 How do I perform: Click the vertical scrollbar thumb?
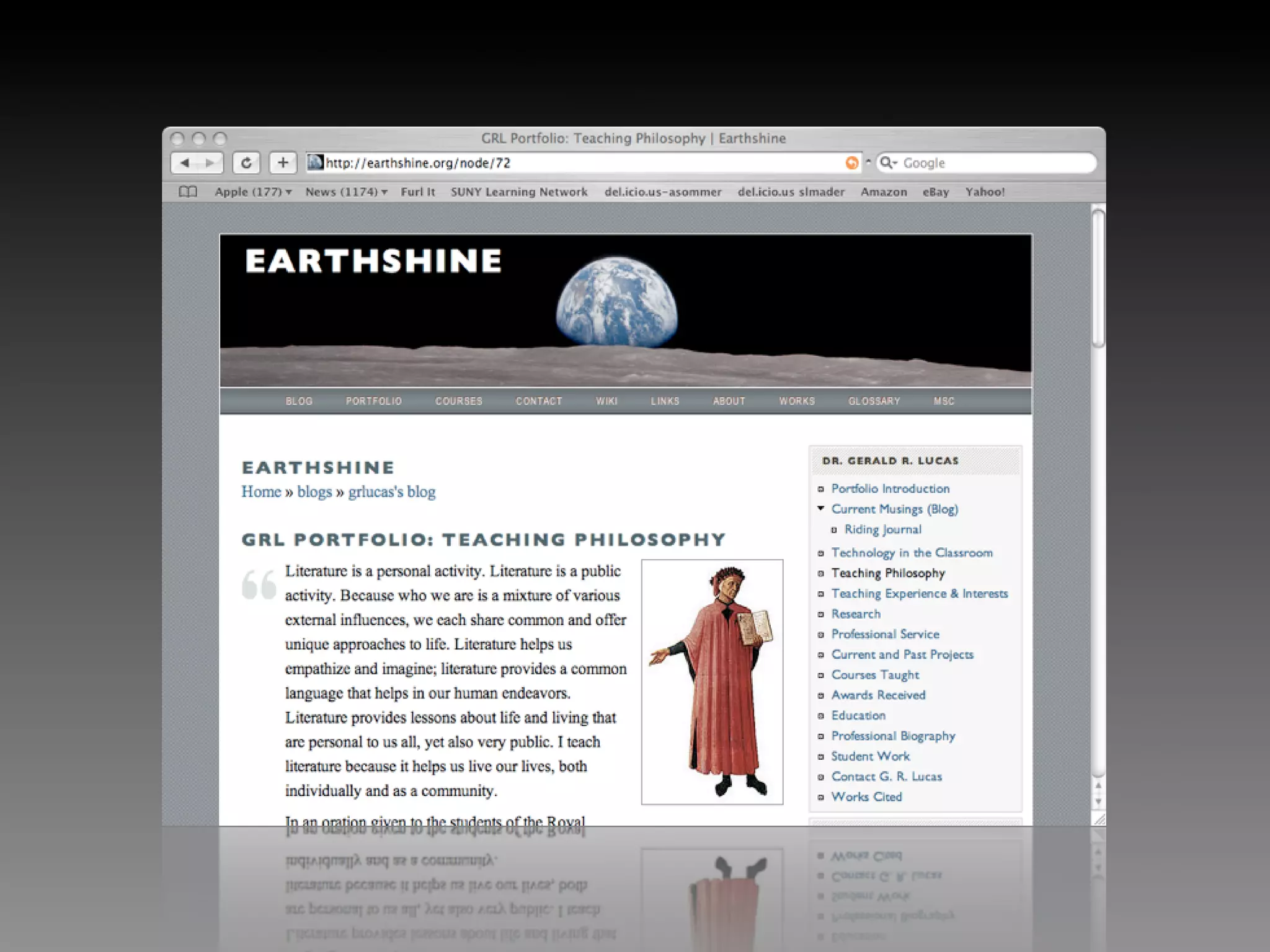[x=1098, y=278]
